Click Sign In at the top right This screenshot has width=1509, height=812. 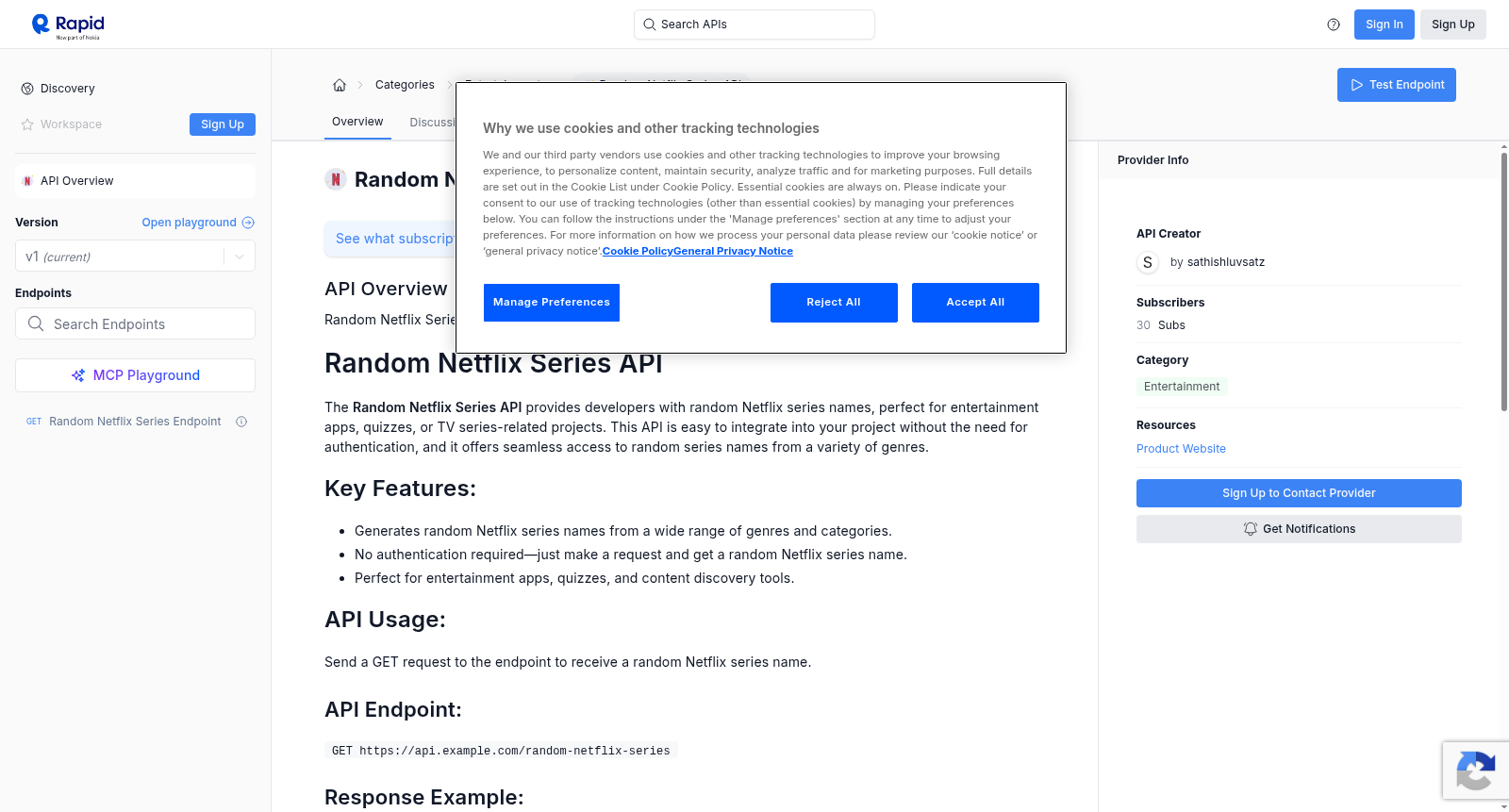1384,25
